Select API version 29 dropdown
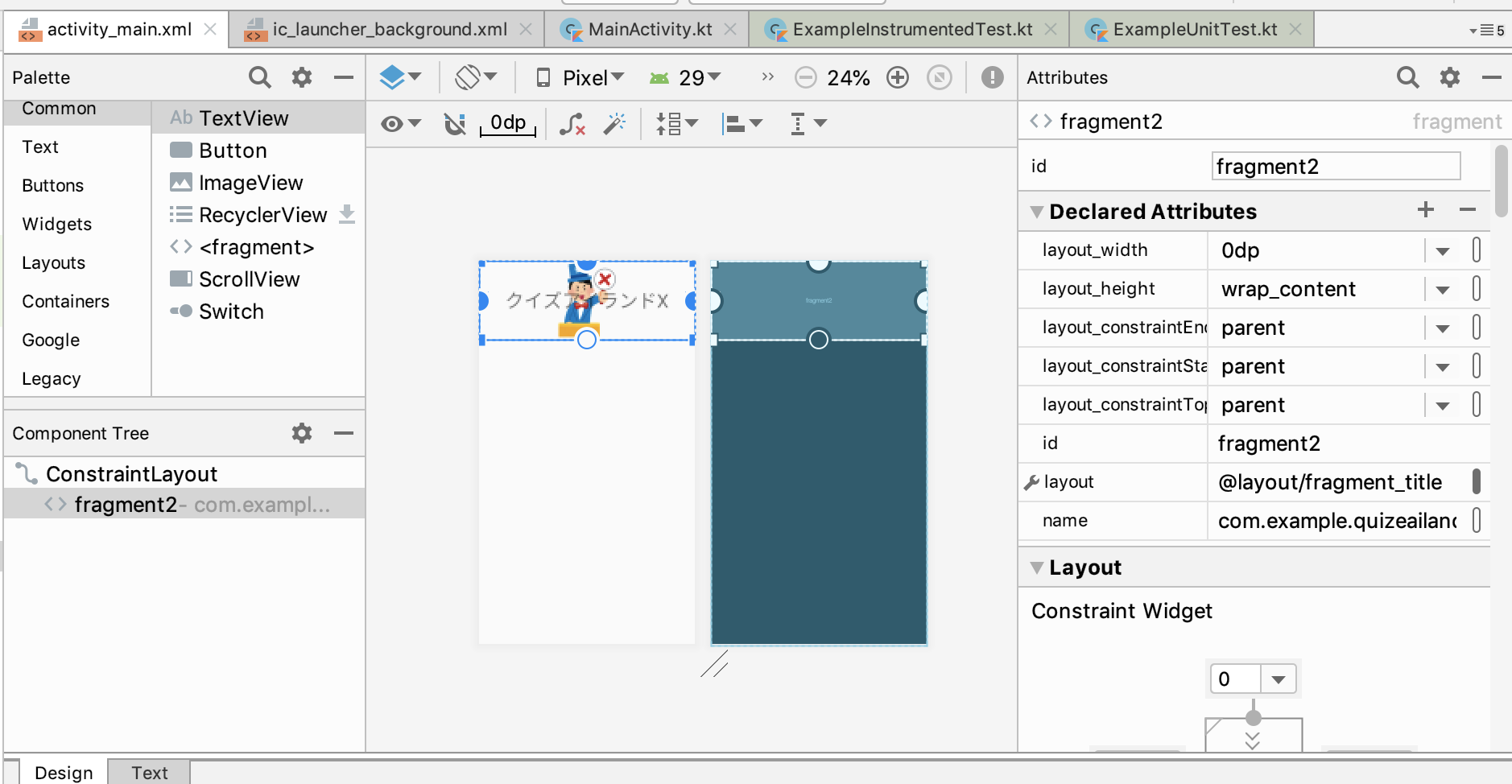Viewport: 1512px width, 784px height. click(x=685, y=78)
